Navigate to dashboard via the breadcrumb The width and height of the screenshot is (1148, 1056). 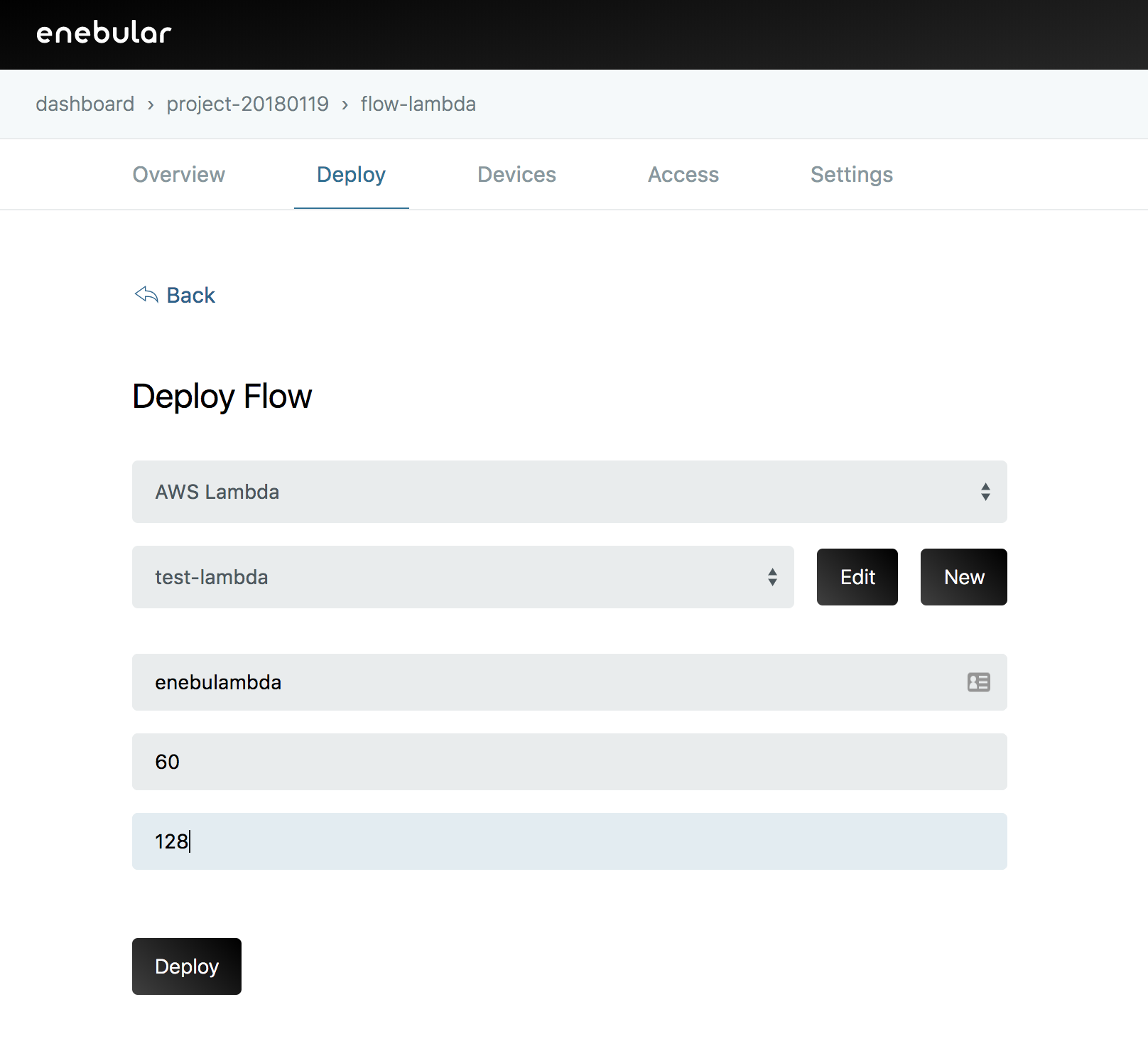85,104
